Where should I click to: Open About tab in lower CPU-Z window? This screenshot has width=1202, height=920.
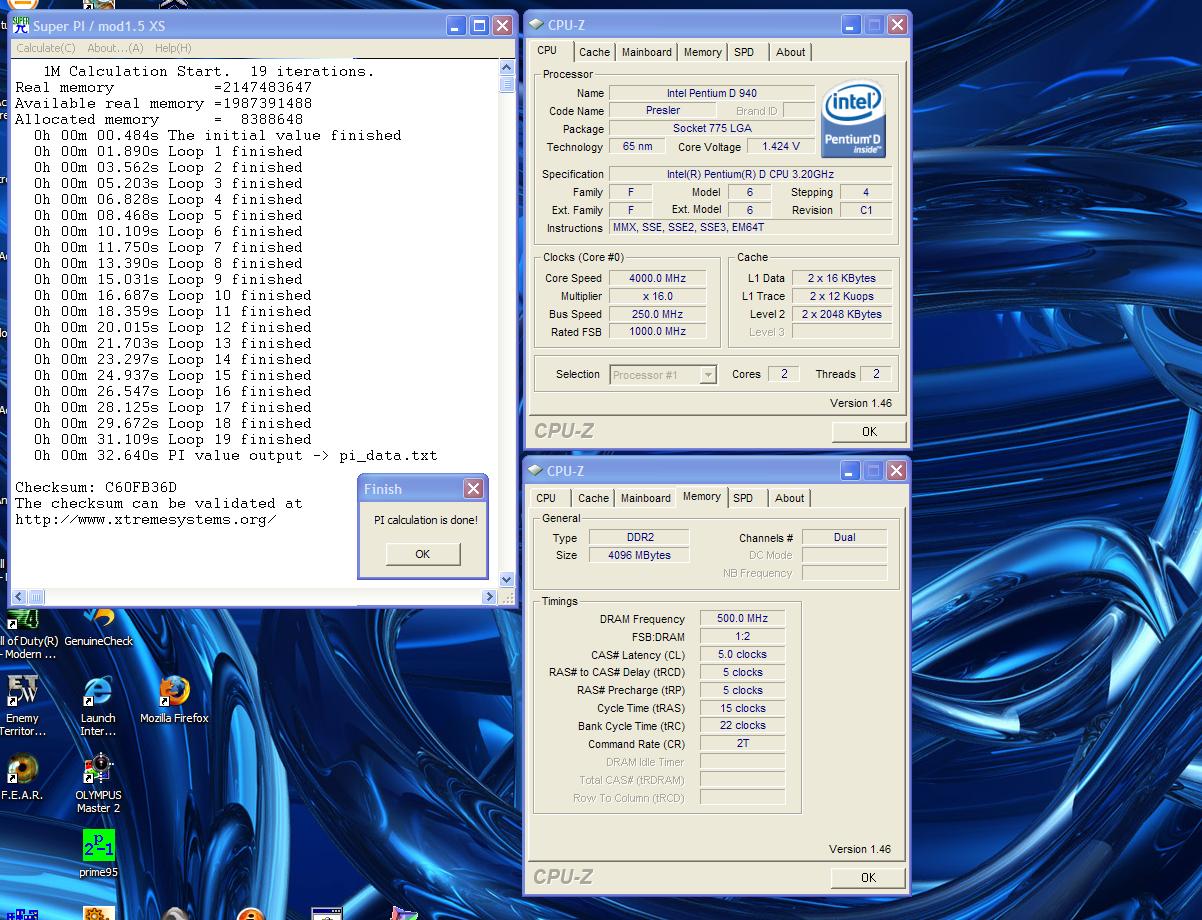click(x=790, y=498)
